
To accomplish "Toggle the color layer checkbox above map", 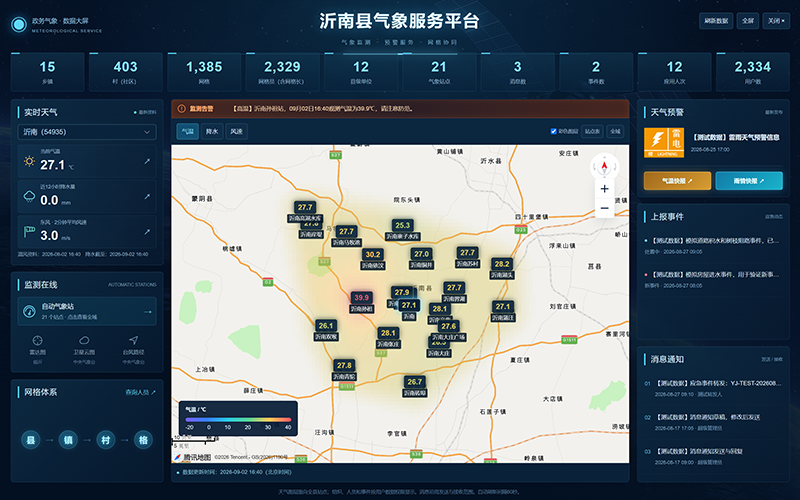I will click(x=554, y=132).
